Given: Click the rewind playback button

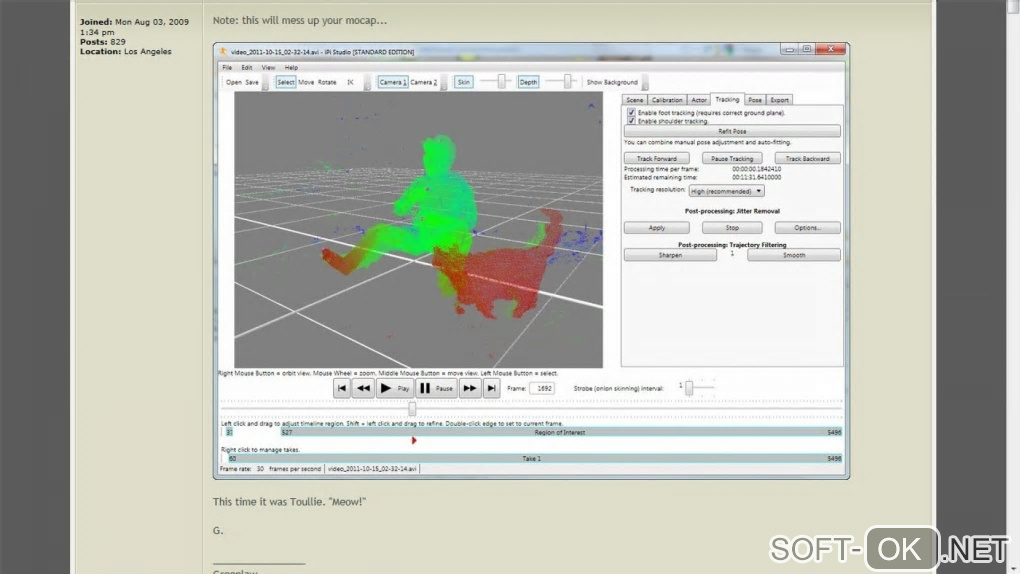Looking at the screenshot, I should [363, 389].
